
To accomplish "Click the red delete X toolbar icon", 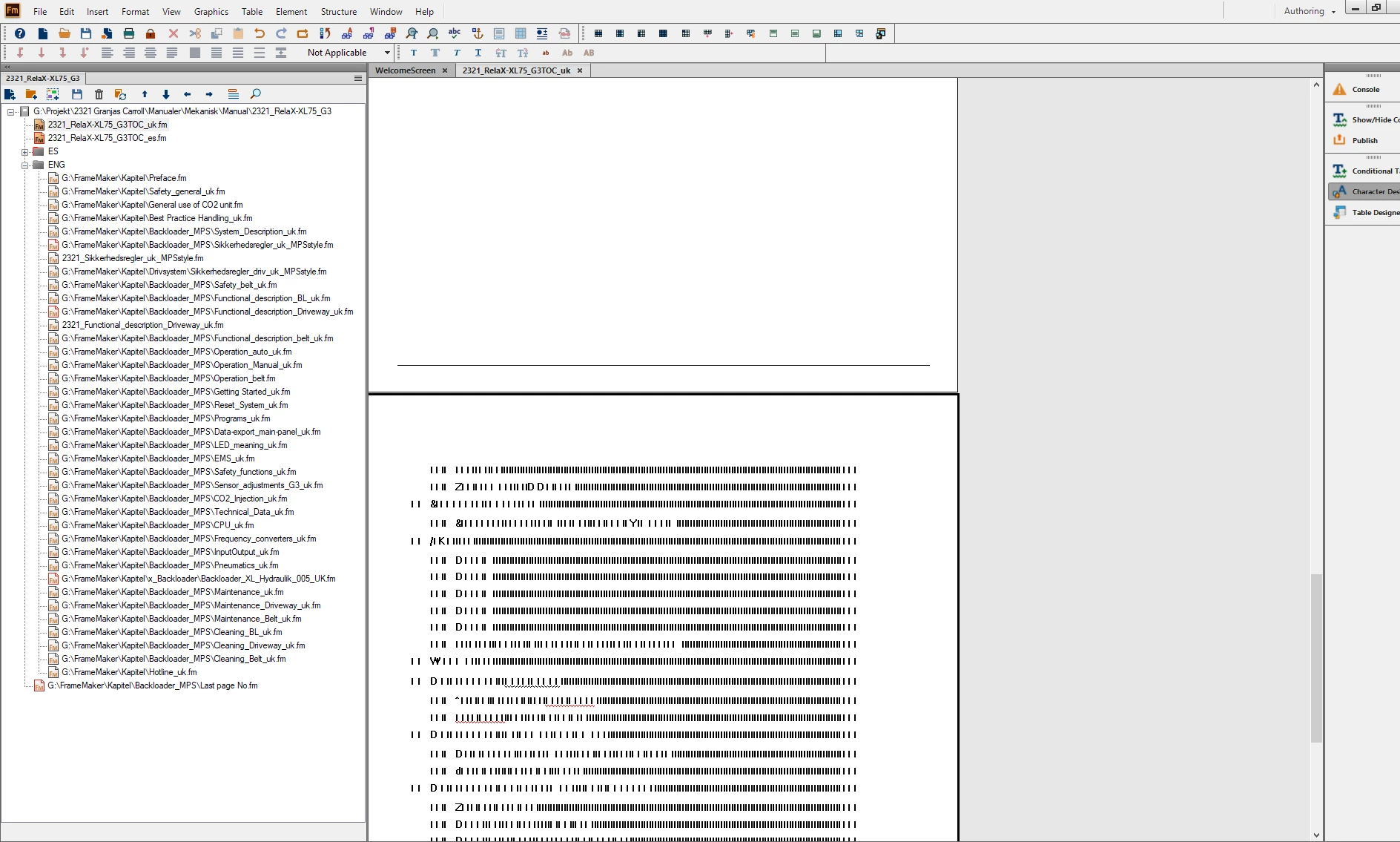I will point(174,33).
